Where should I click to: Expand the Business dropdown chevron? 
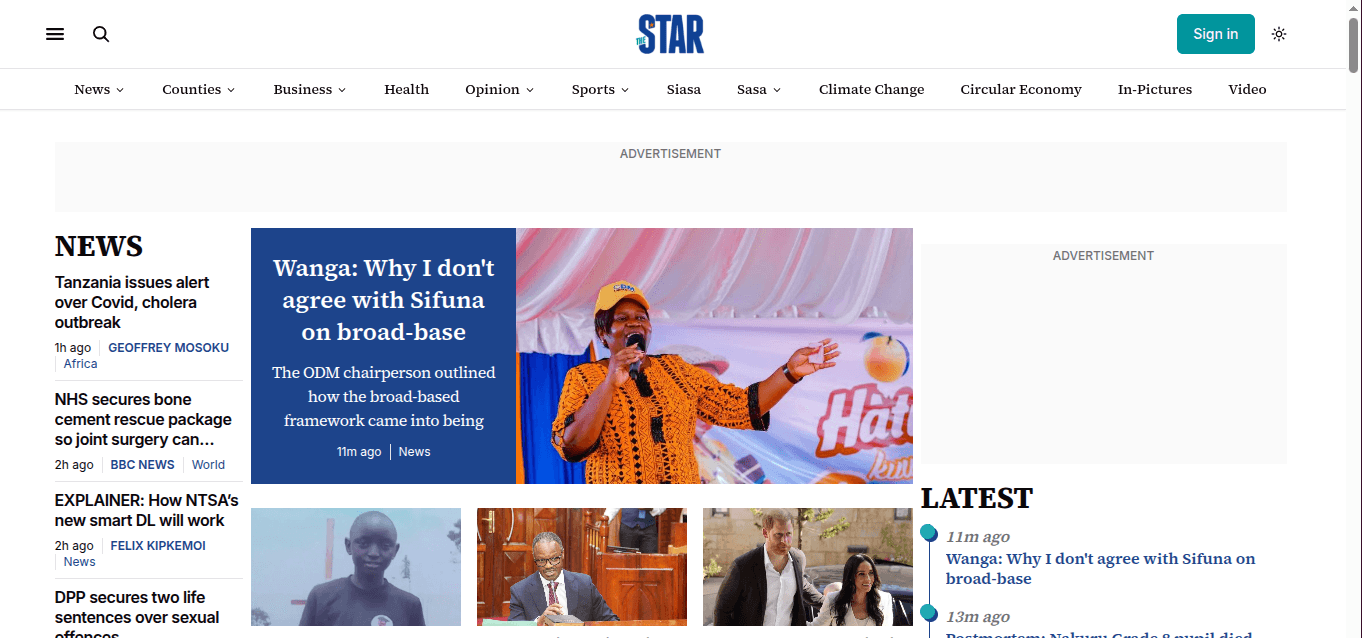(x=342, y=90)
